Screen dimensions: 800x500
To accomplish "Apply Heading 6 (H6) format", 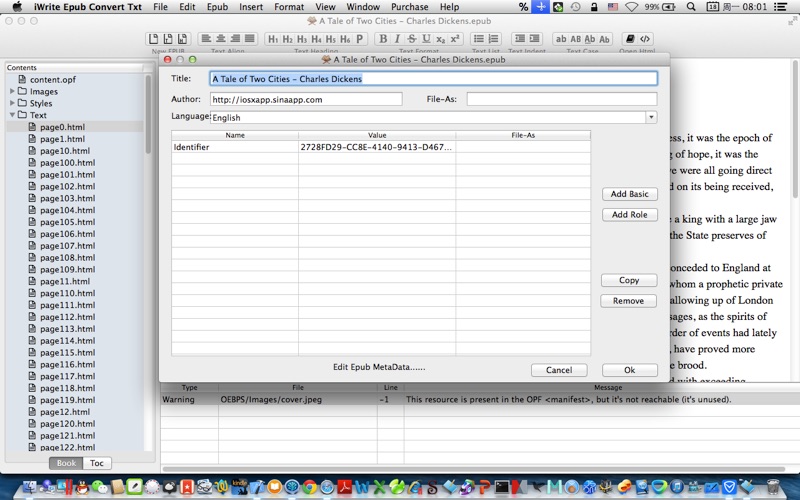I will (x=345, y=39).
